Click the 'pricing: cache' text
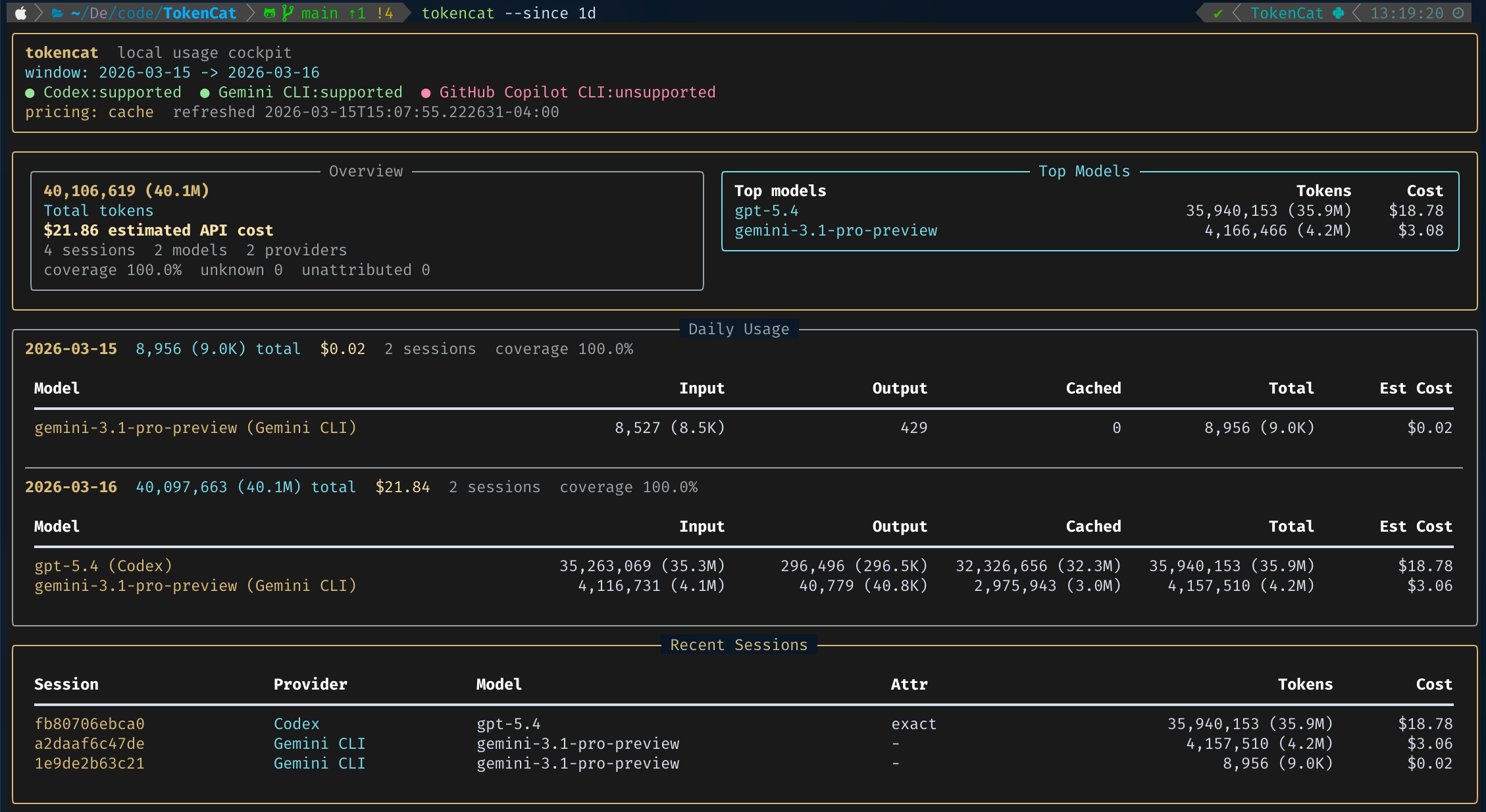This screenshot has width=1486, height=812. click(90, 112)
